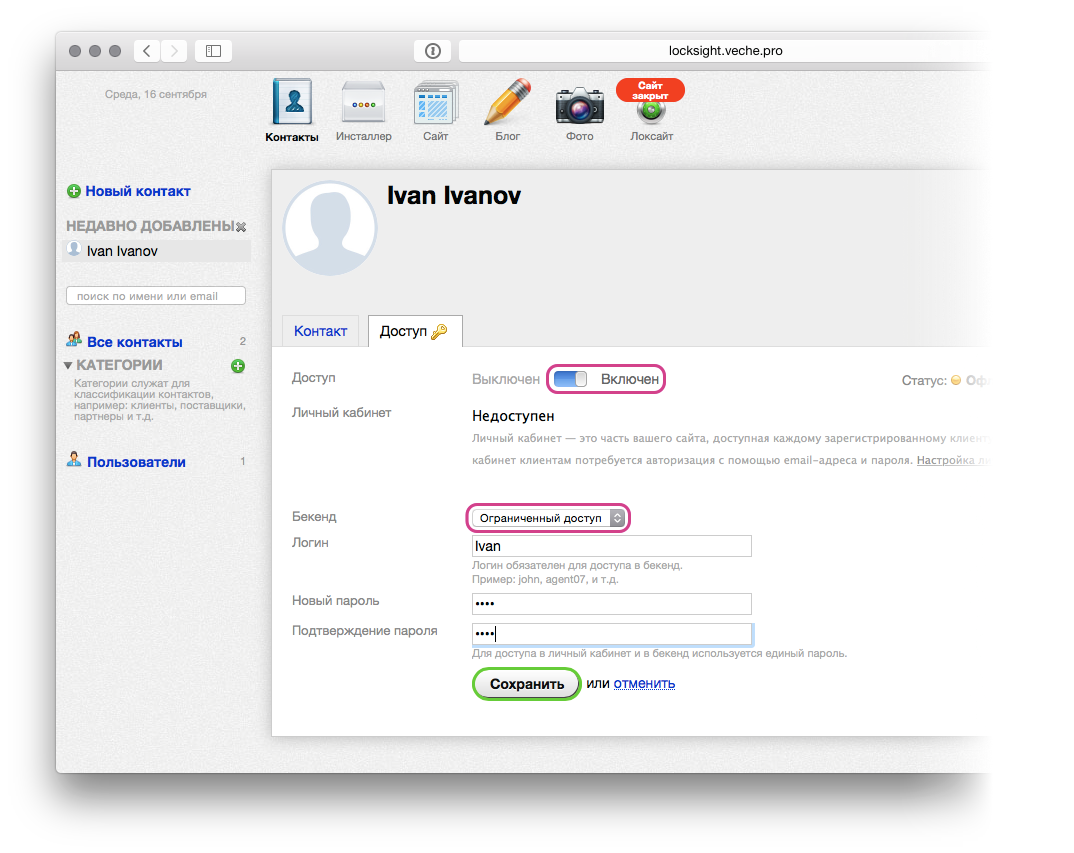The width and height of the screenshot is (1074, 853).
Task: Open the Пользователи list
Action: (136, 462)
